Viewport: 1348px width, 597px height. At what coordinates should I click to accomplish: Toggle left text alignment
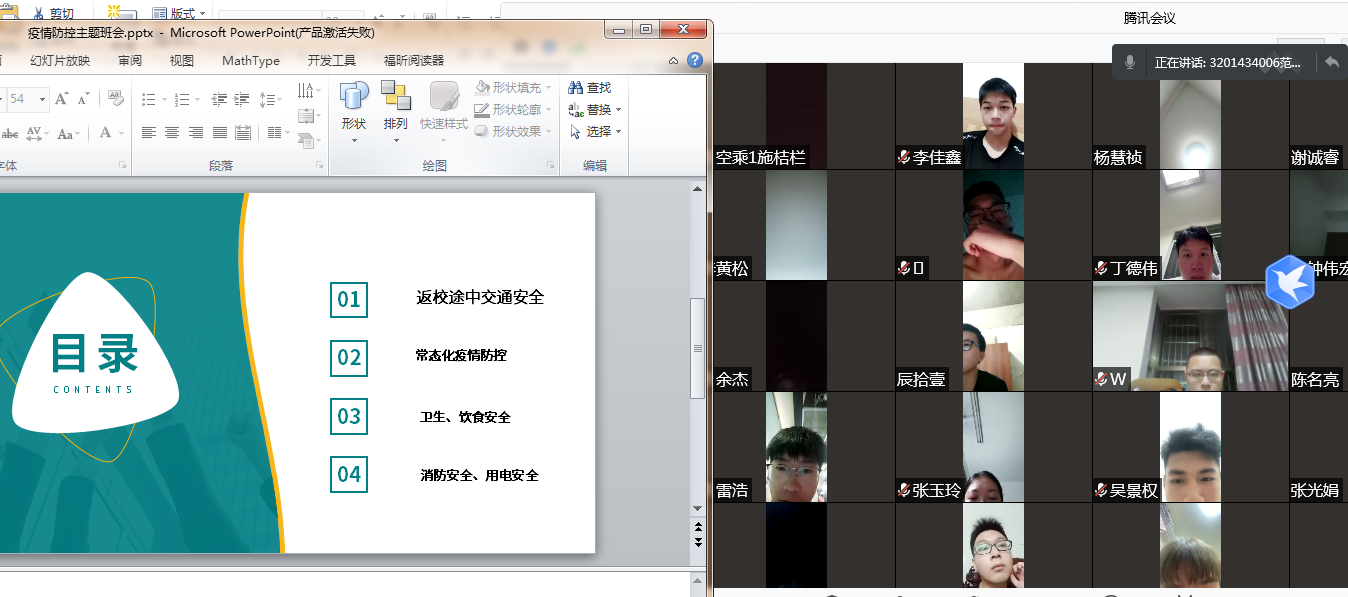tap(149, 132)
